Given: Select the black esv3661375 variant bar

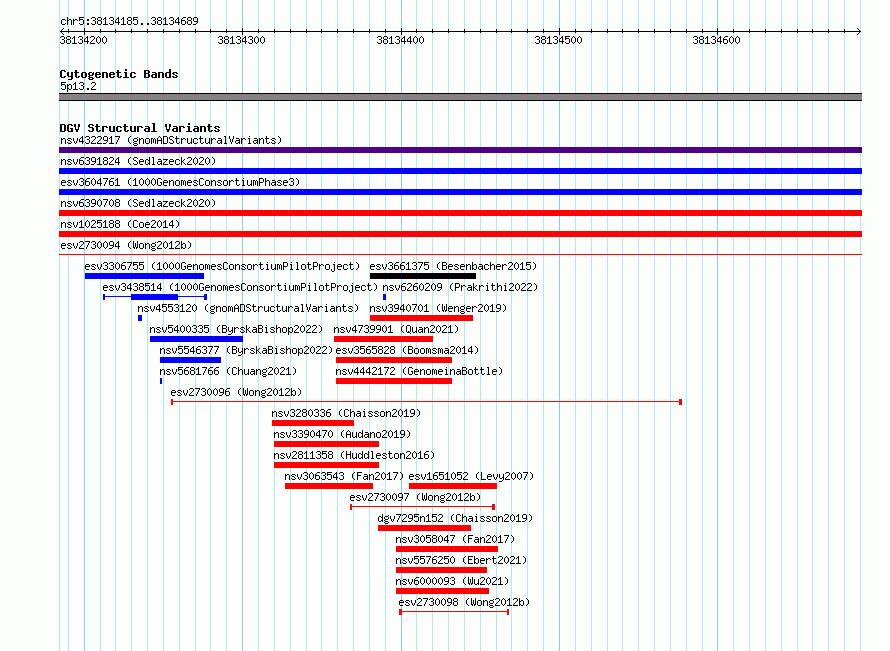Looking at the screenshot, I should 423,276.
